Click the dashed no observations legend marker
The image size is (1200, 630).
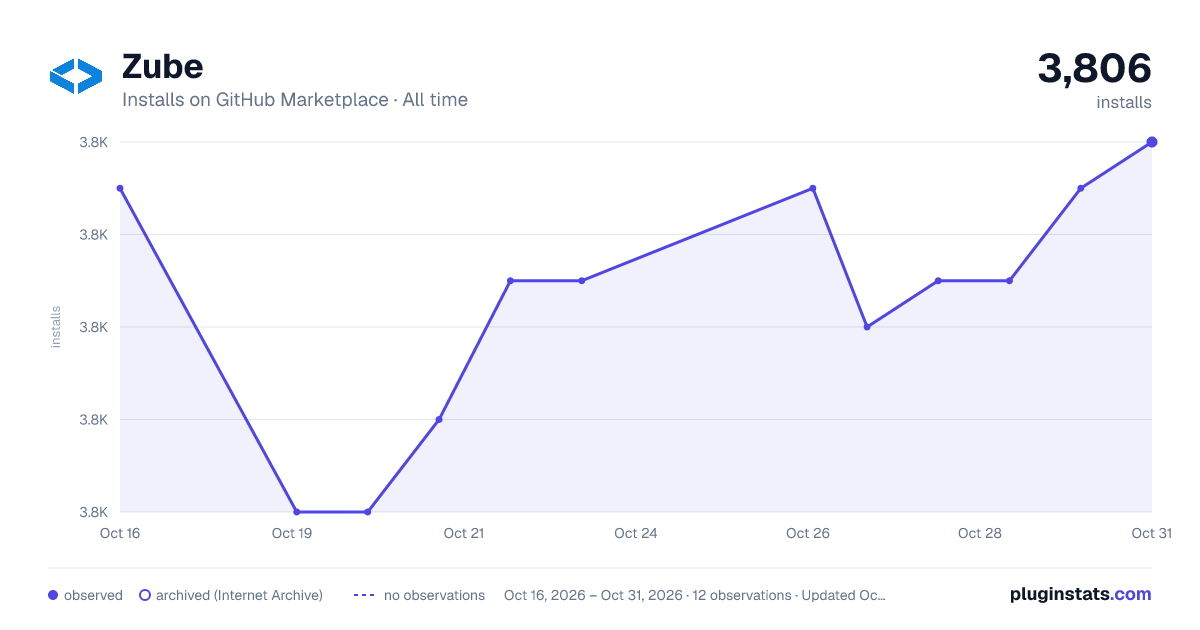(x=364, y=595)
